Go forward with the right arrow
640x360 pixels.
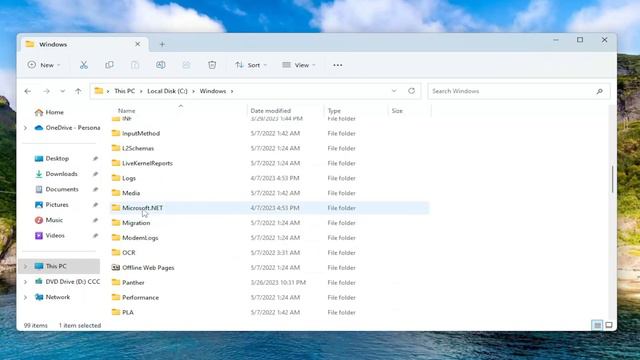[x=46, y=91]
